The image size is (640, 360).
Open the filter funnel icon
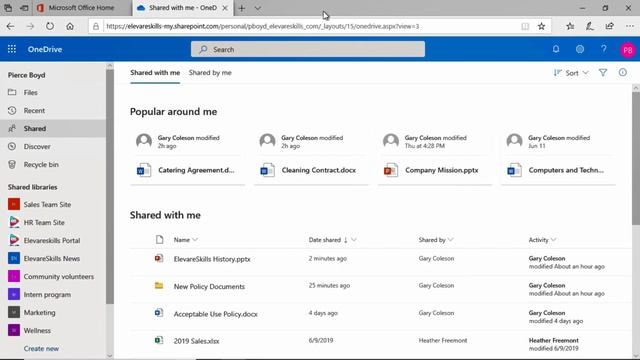[603, 73]
